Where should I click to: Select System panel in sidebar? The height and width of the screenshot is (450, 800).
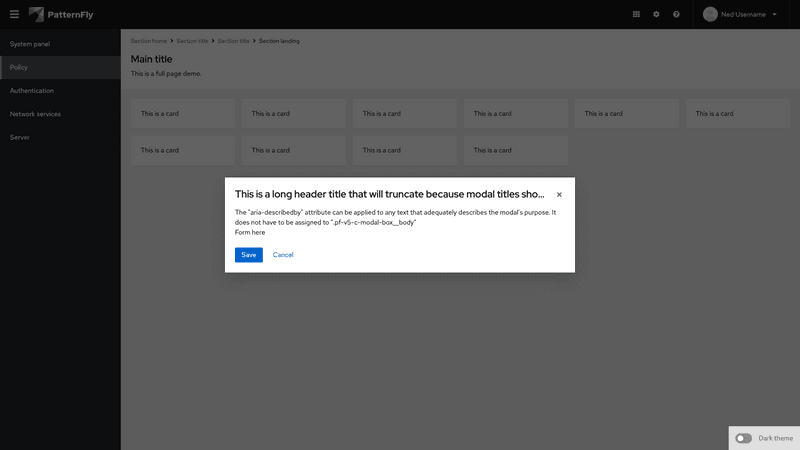point(30,44)
